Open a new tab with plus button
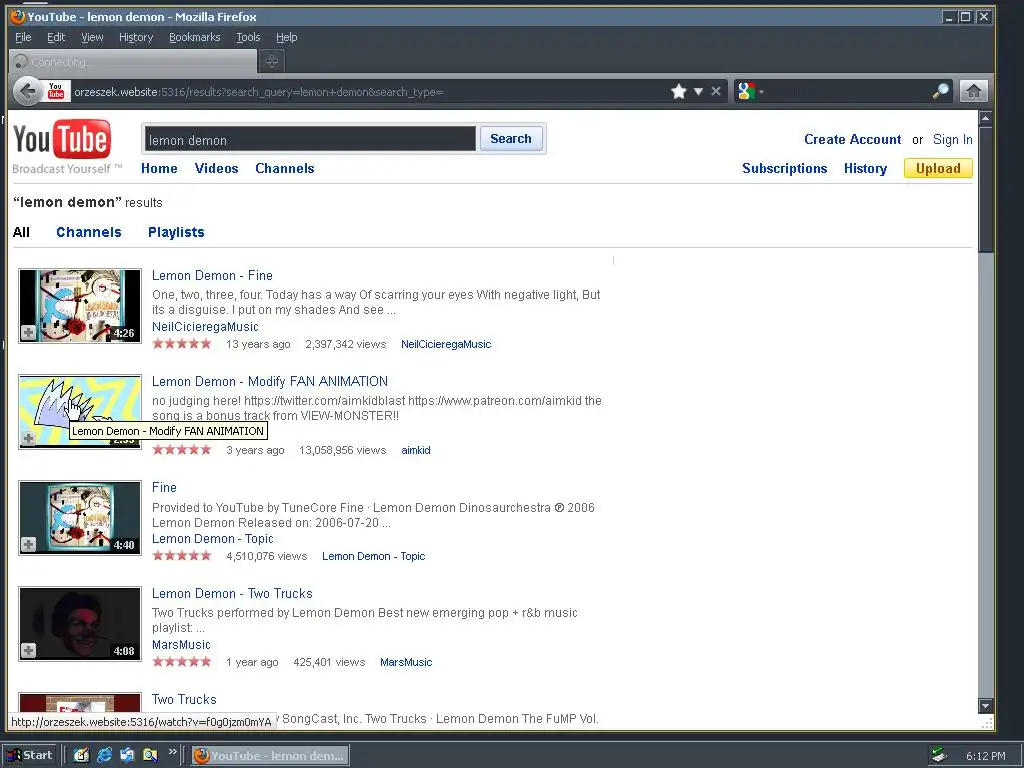Viewport: 1024px width, 768px height. (x=272, y=61)
